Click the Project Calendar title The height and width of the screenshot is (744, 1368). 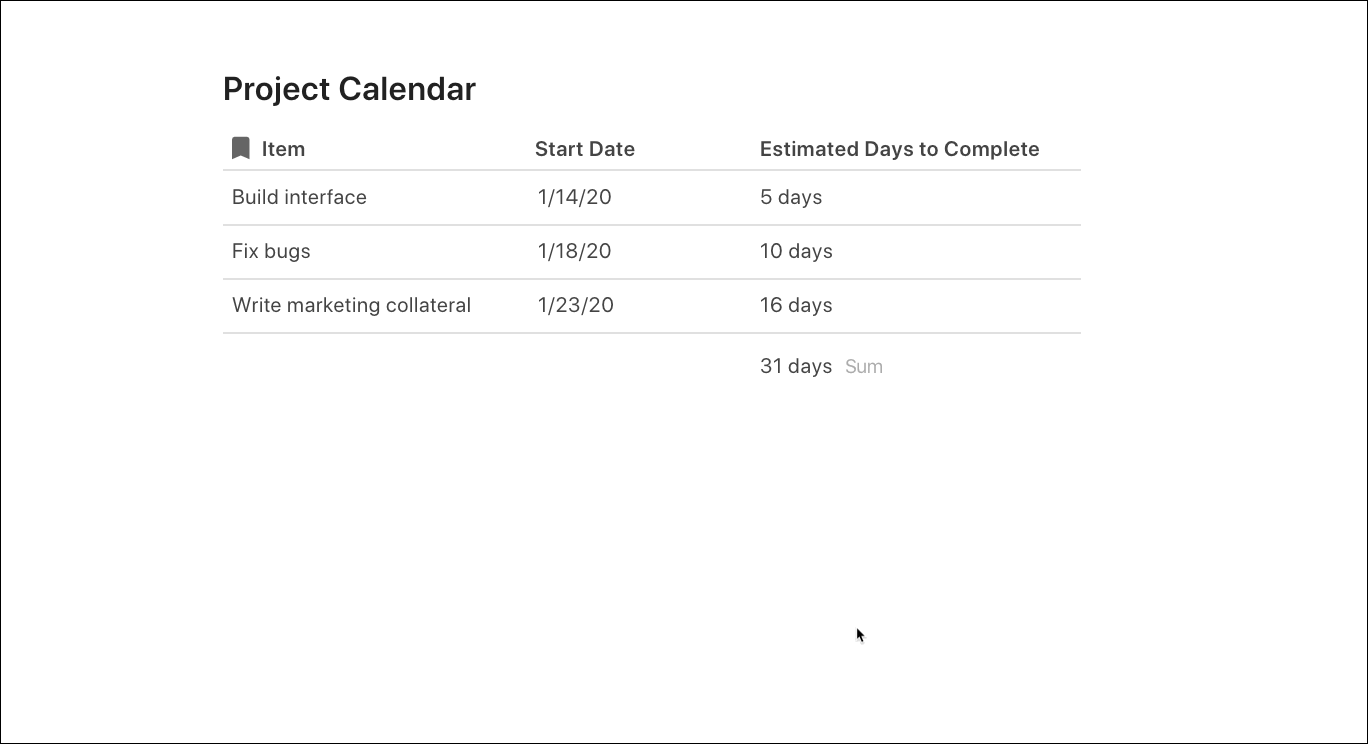349,89
